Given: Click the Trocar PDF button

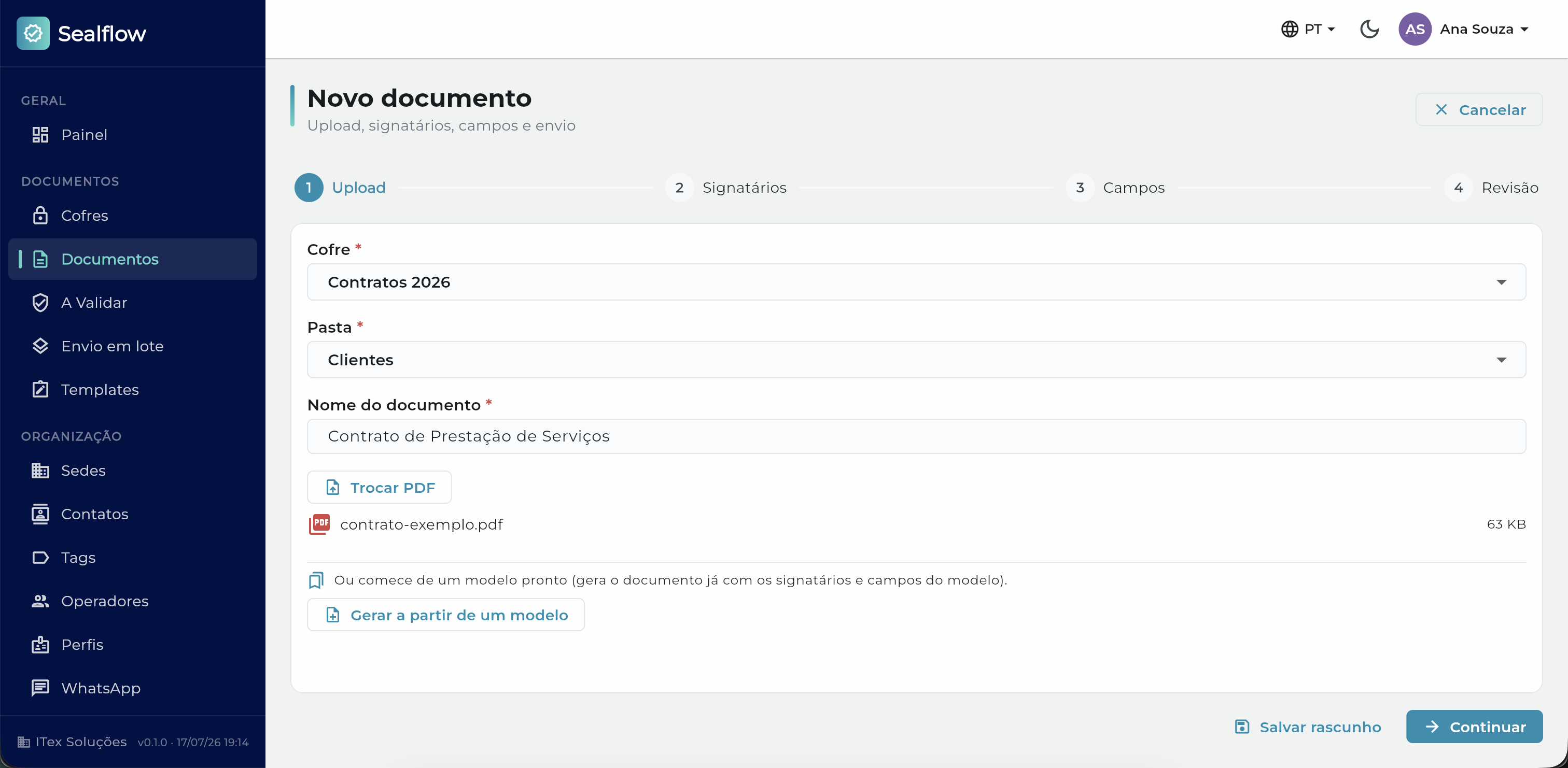Looking at the screenshot, I should [379, 487].
